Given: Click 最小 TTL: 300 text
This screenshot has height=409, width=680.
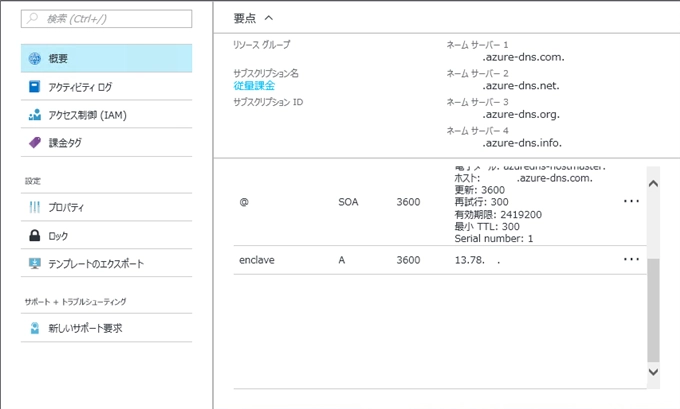Looking at the screenshot, I should (487, 226).
